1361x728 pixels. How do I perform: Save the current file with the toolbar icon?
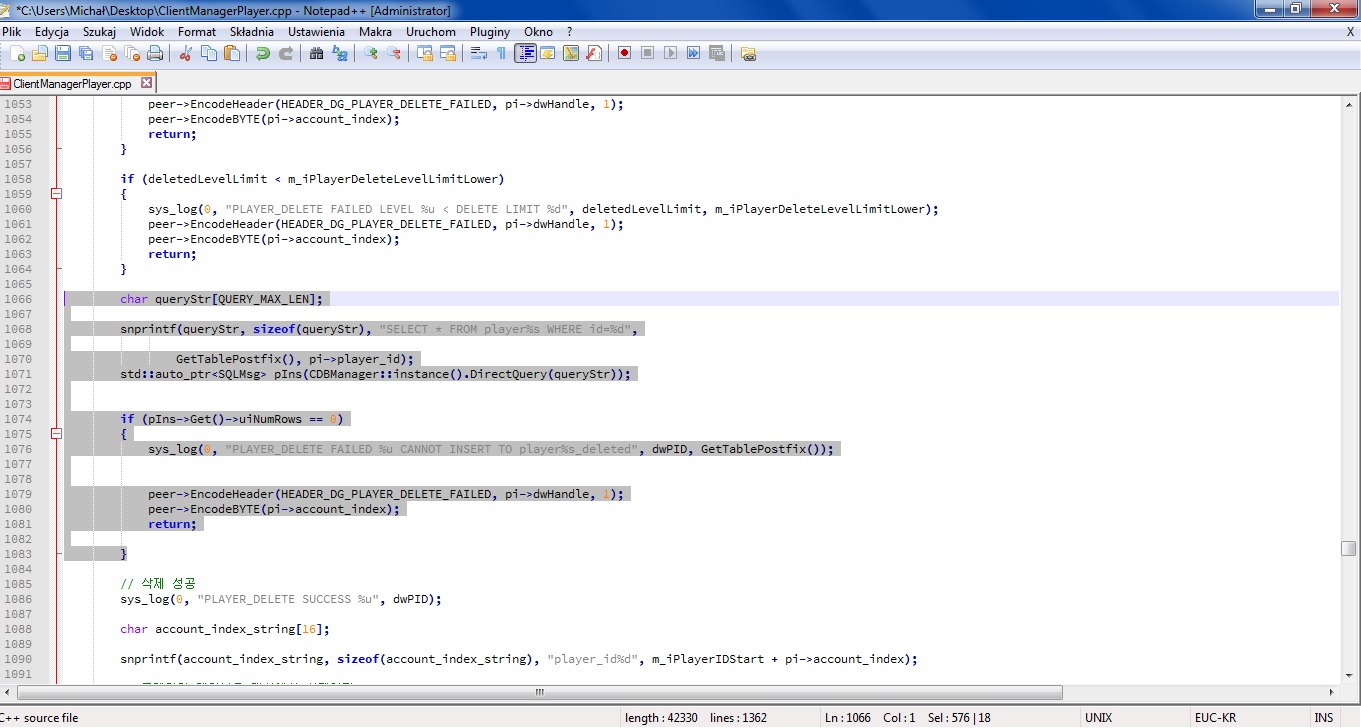click(62, 53)
